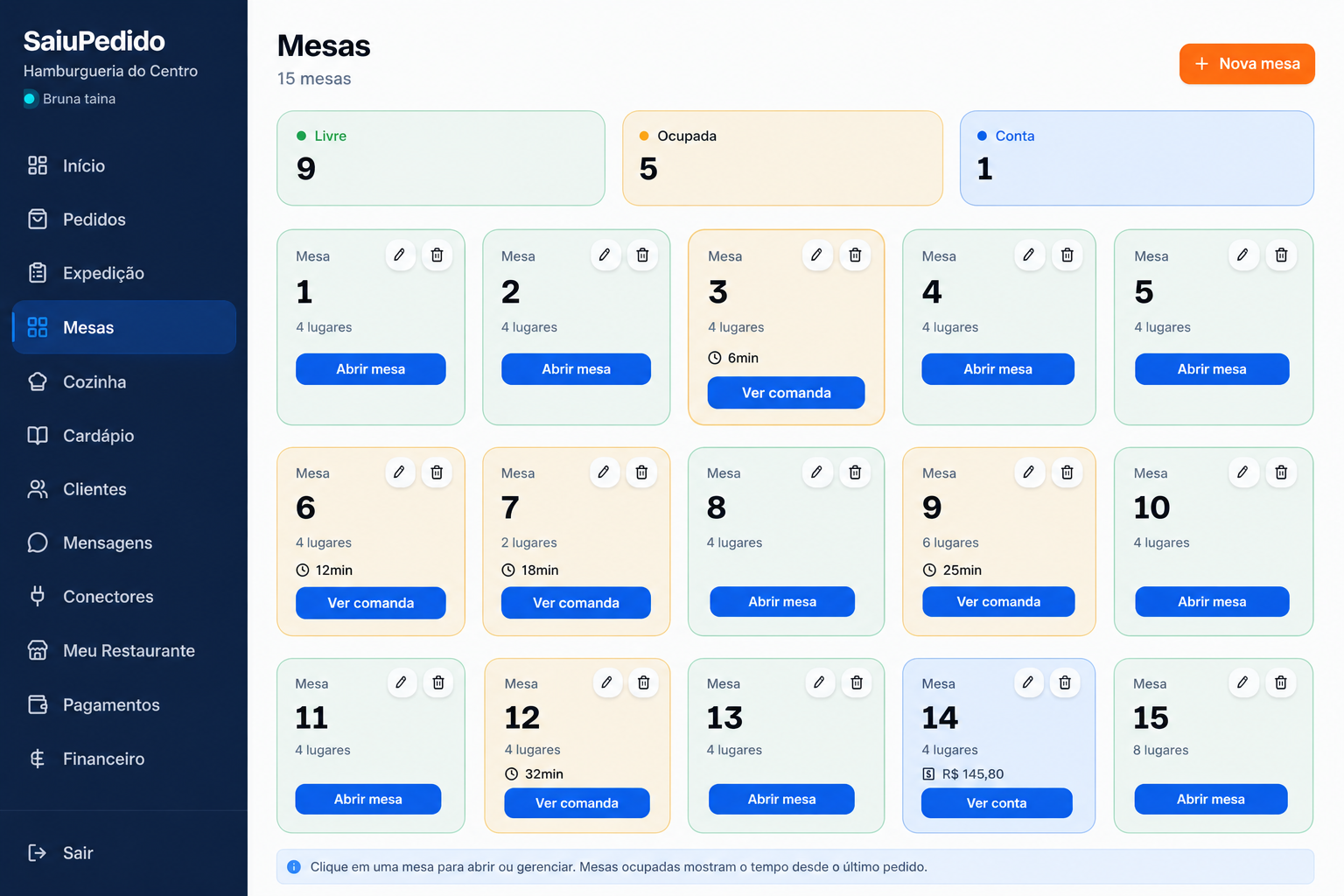This screenshot has height=896, width=1344.
Task: Click the trash icon on Mesa 10
Action: tap(1281, 472)
